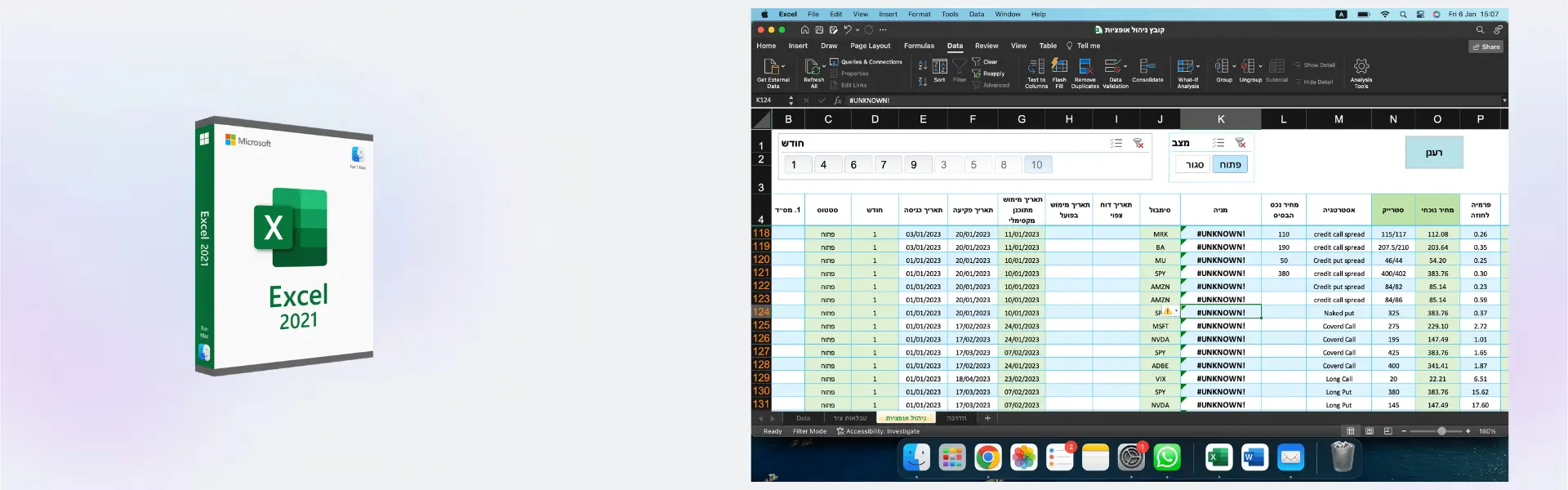Image resolution: width=1568 pixels, height=490 pixels.
Task: Click the Group icon
Action: click(1222, 67)
